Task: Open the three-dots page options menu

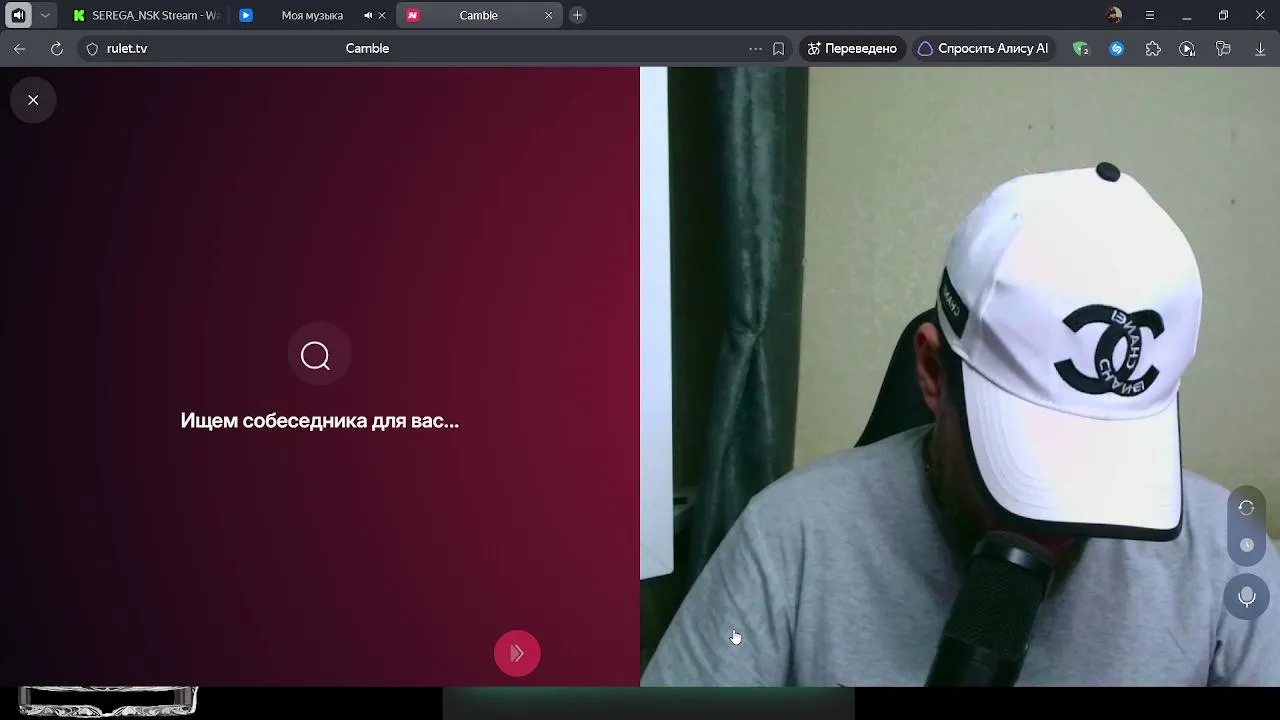Action: pyautogui.click(x=755, y=48)
